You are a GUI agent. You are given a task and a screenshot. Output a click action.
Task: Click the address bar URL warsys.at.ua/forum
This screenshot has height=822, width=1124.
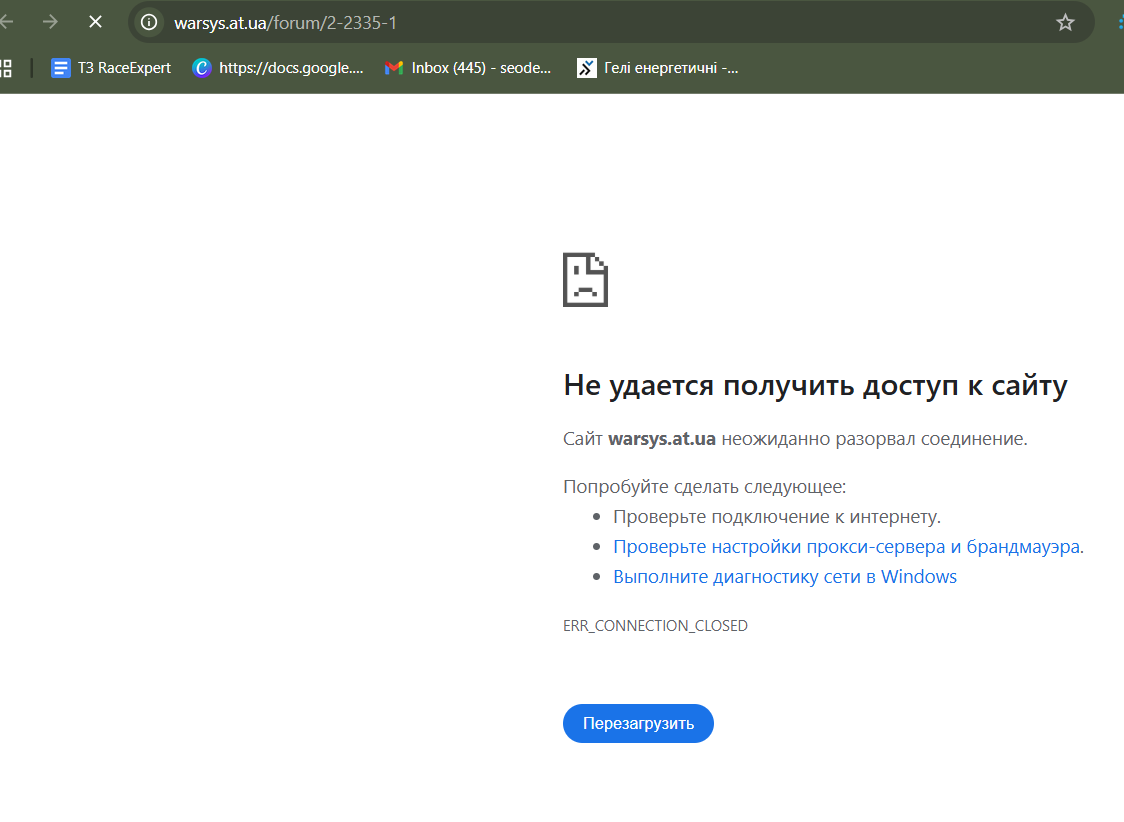click(285, 23)
